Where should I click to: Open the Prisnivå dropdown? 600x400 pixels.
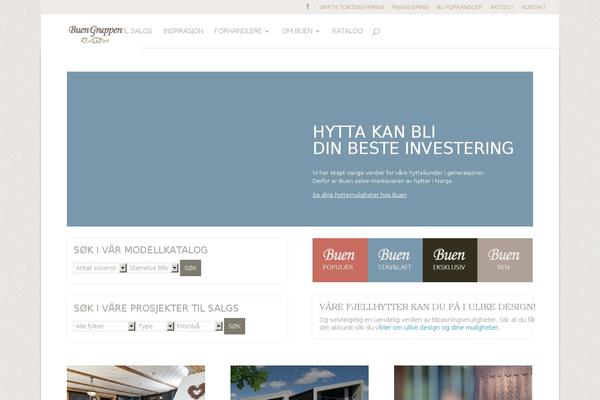tap(198, 326)
